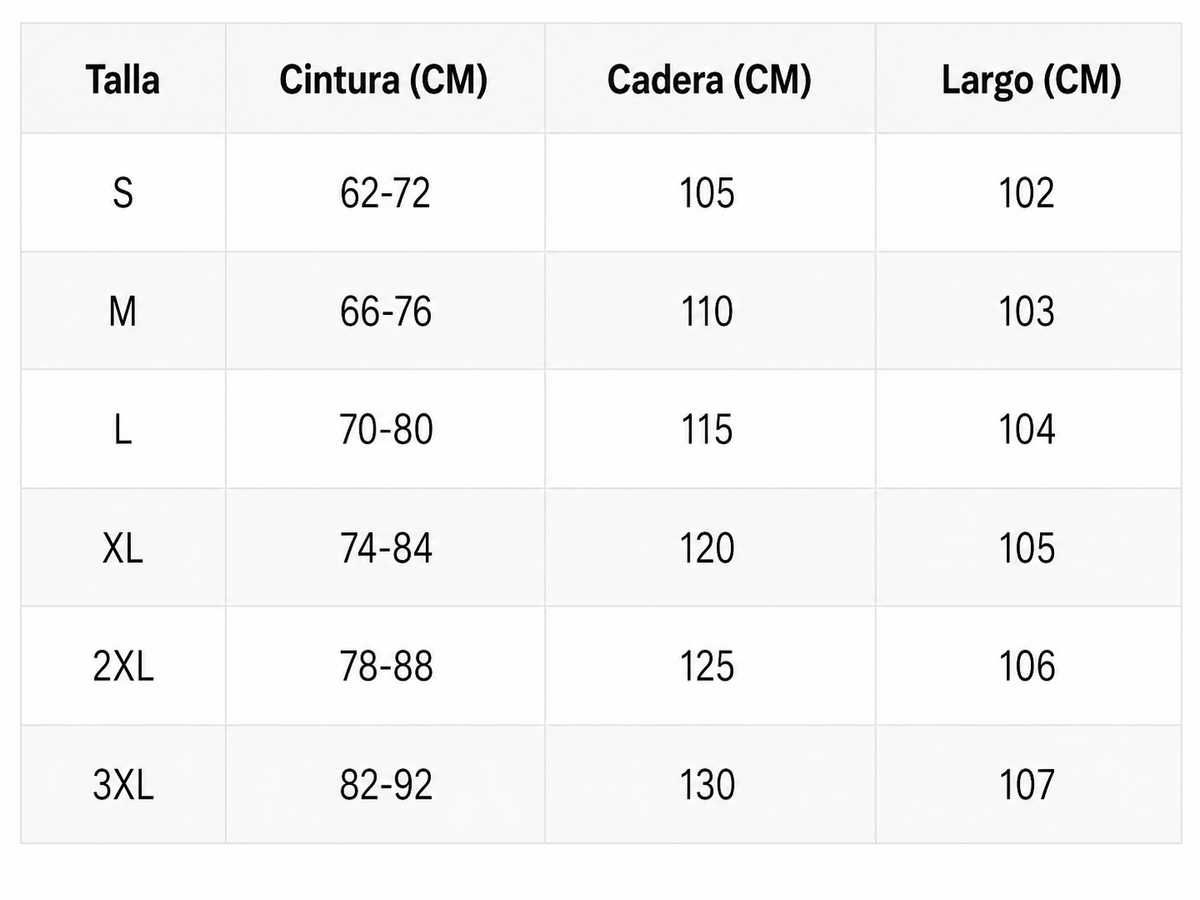The width and height of the screenshot is (1200, 900).
Task: Select length value 102
Action: coord(1027,192)
